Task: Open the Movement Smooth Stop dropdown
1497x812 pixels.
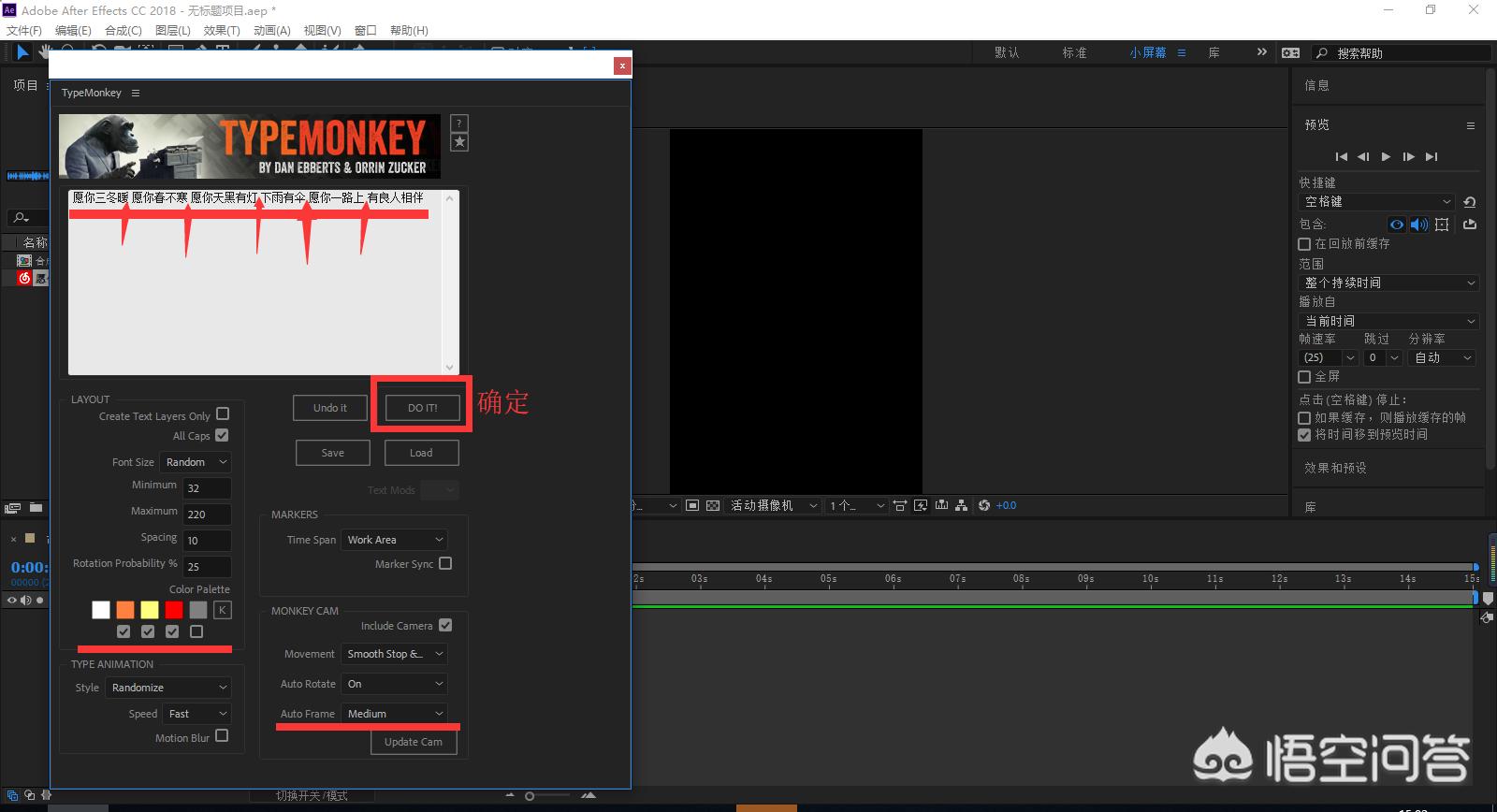Action: [x=394, y=654]
